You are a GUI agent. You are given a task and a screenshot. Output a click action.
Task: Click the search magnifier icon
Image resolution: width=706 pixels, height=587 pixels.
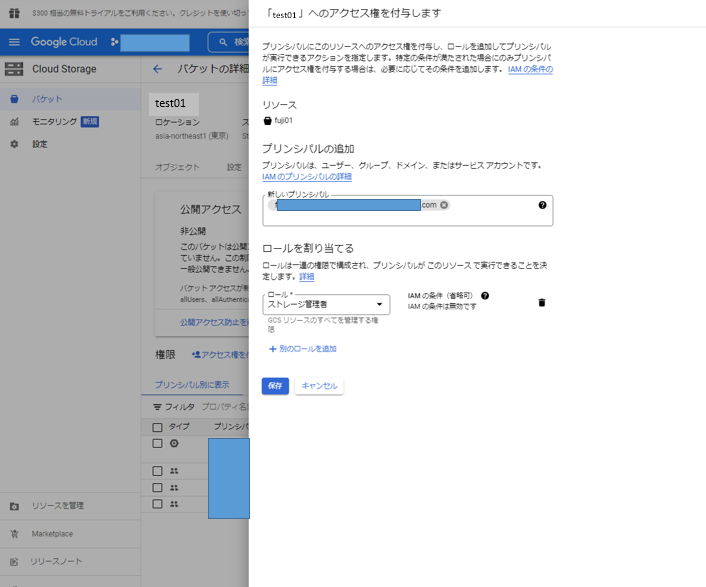[x=223, y=42]
